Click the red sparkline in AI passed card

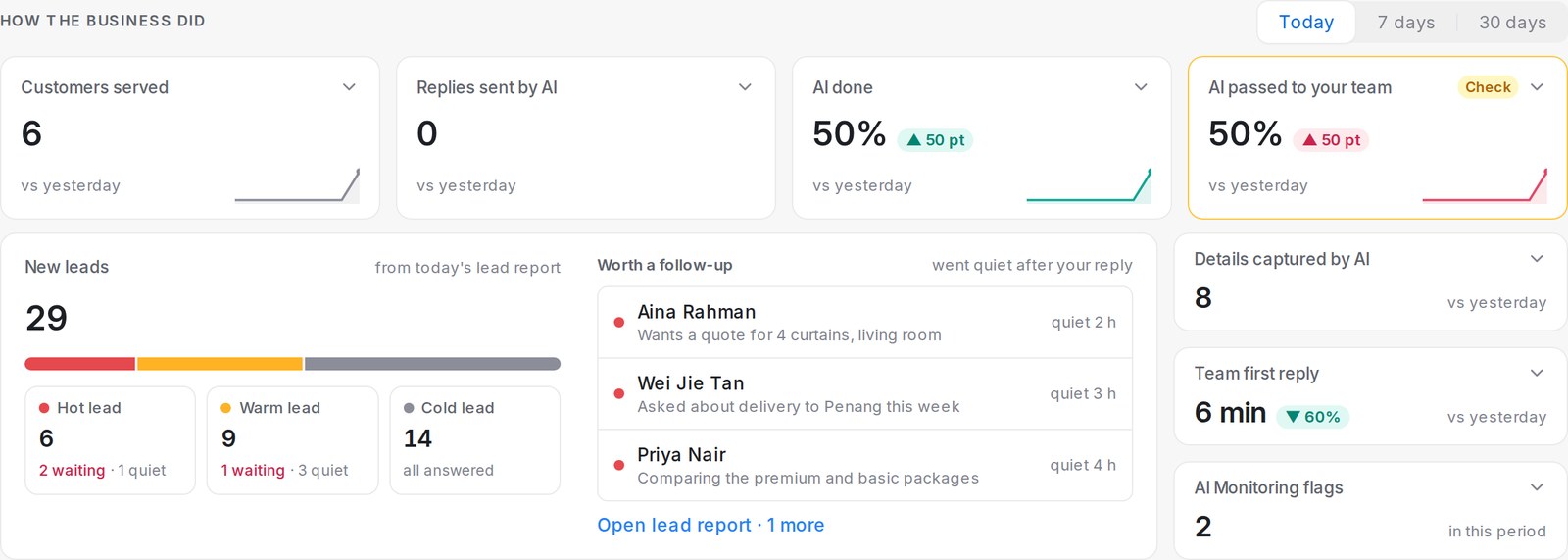click(1485, 185)
